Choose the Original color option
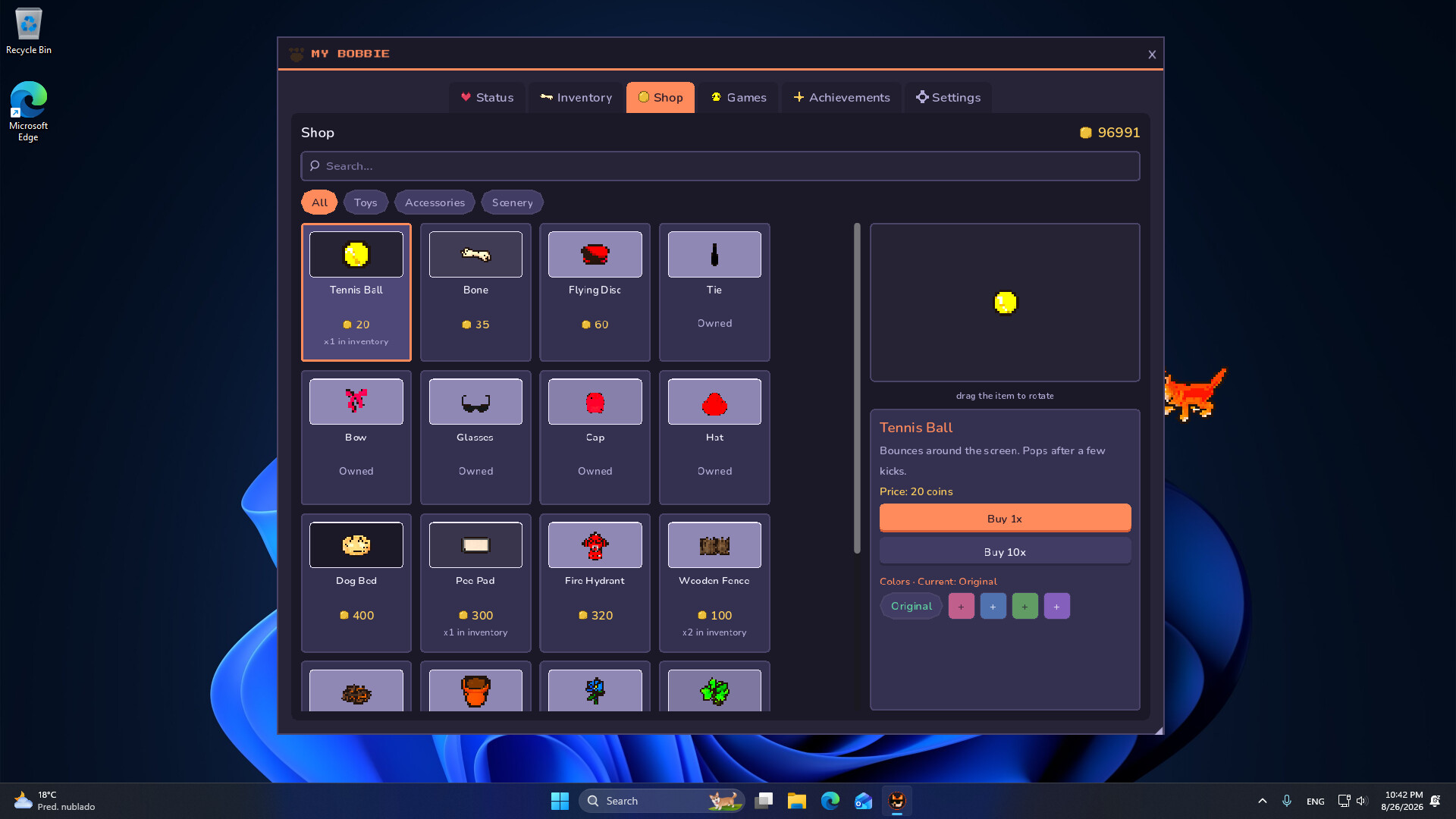This screenshot has width=1456, height=819. pyautogui.click(x=911, y=606)
